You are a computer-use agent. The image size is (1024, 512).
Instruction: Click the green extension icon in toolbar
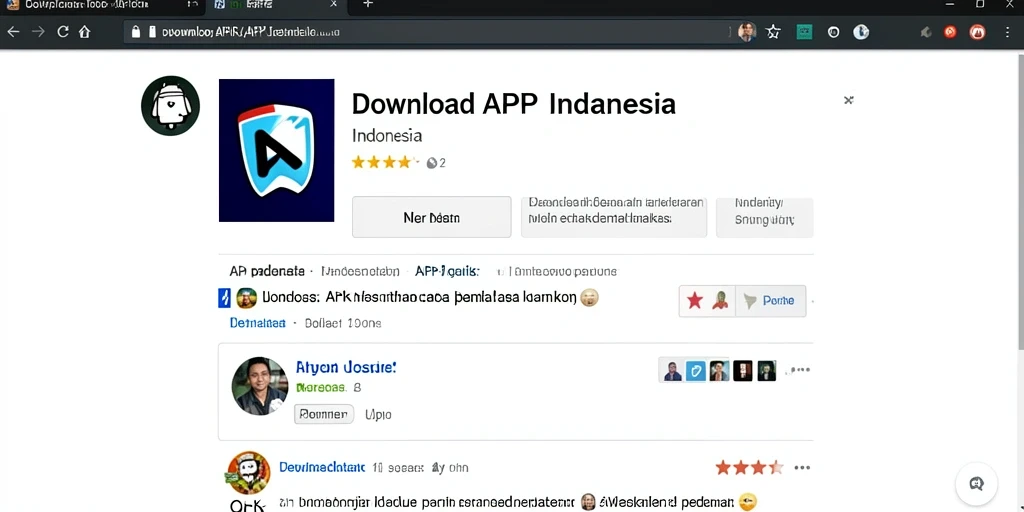805,32
